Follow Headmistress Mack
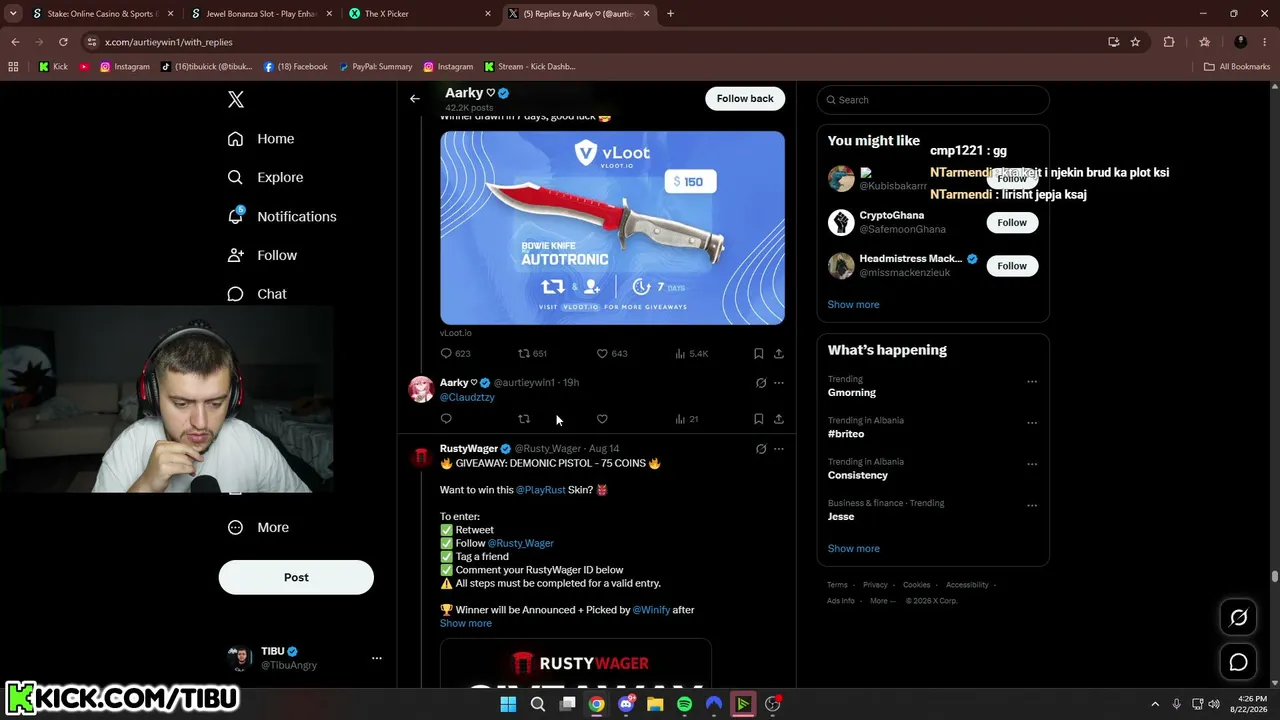This screenshot has width=1280, height=720. pos(1012,266)
